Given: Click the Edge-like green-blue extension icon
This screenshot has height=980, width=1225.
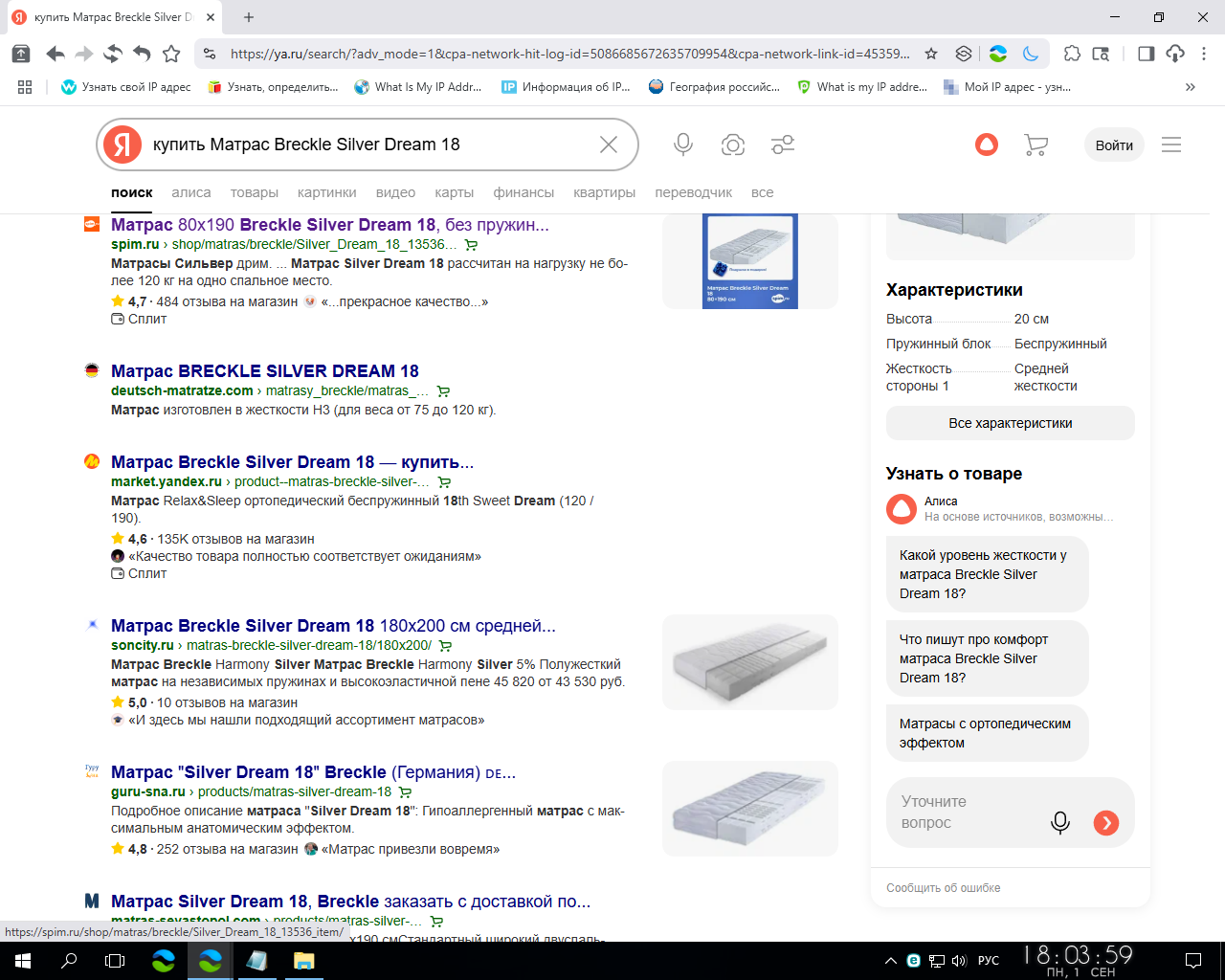Looking at the screenshot, I should click(x=998, y=54).
